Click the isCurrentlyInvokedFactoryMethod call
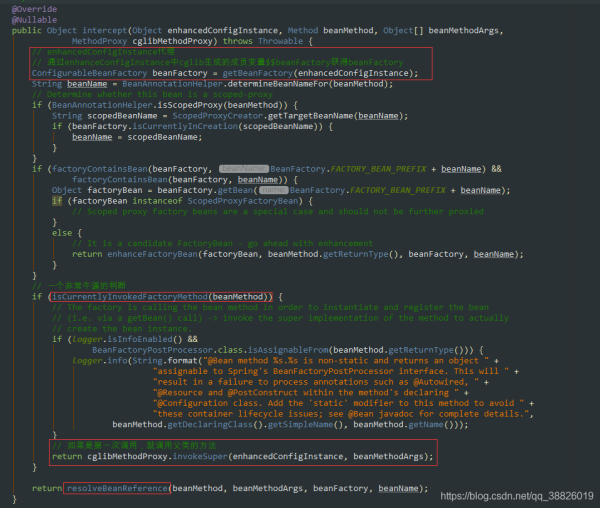Screen dimensions: 600x508 130,297
